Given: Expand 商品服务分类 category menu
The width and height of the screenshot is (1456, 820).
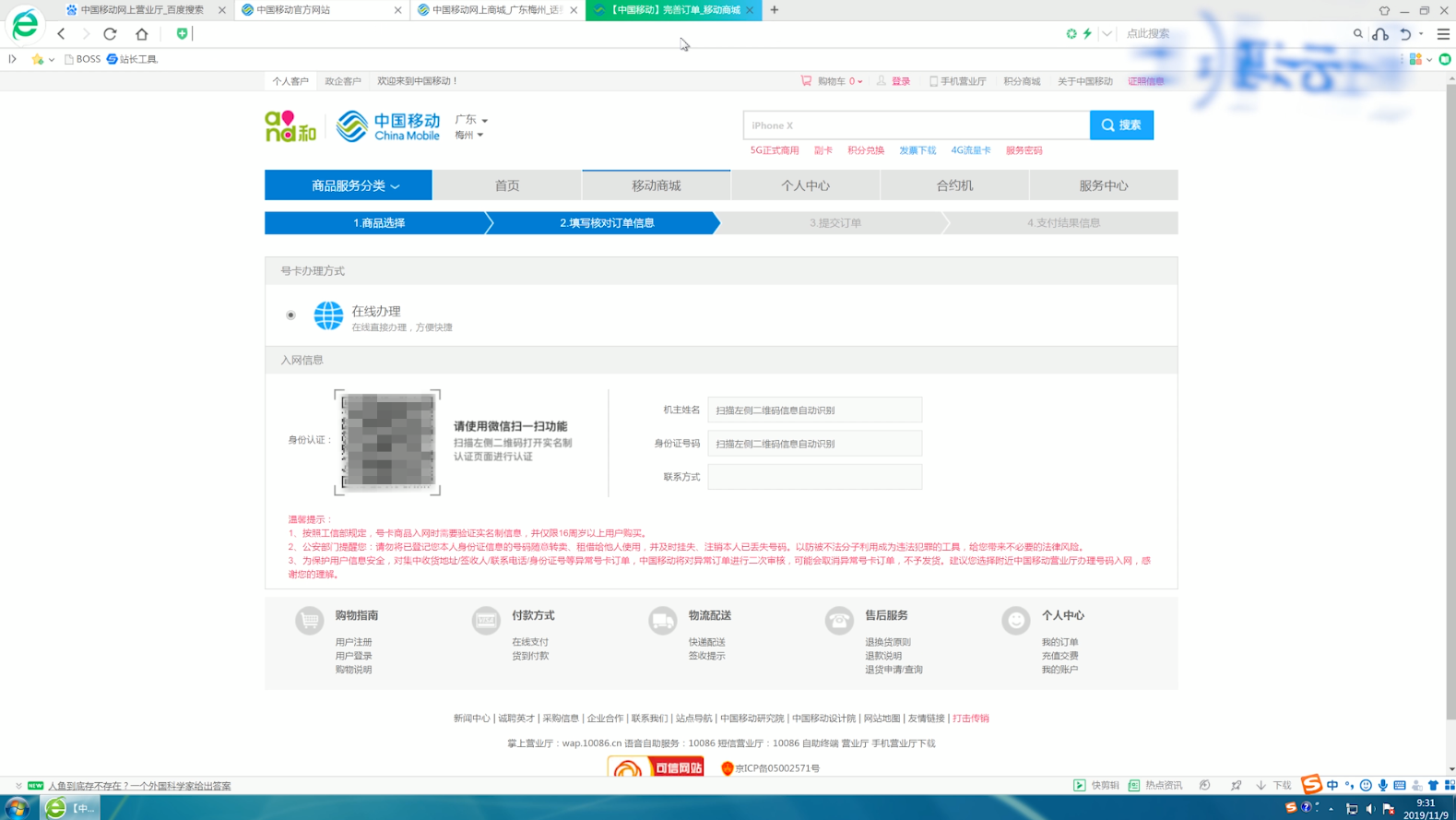Looking at the screenshot, I should pyautogui.click(x=349, y=185).
